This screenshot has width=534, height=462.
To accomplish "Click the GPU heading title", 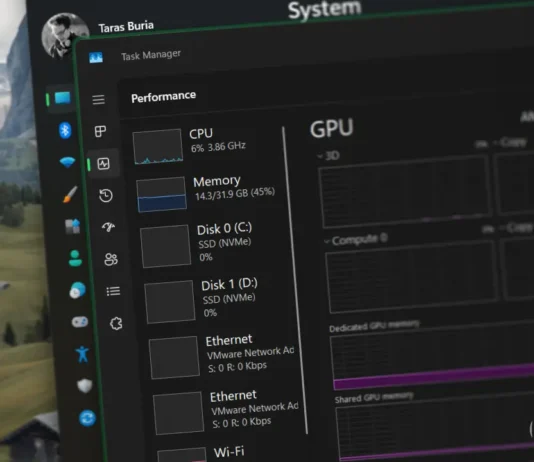I will pos(332,128).
